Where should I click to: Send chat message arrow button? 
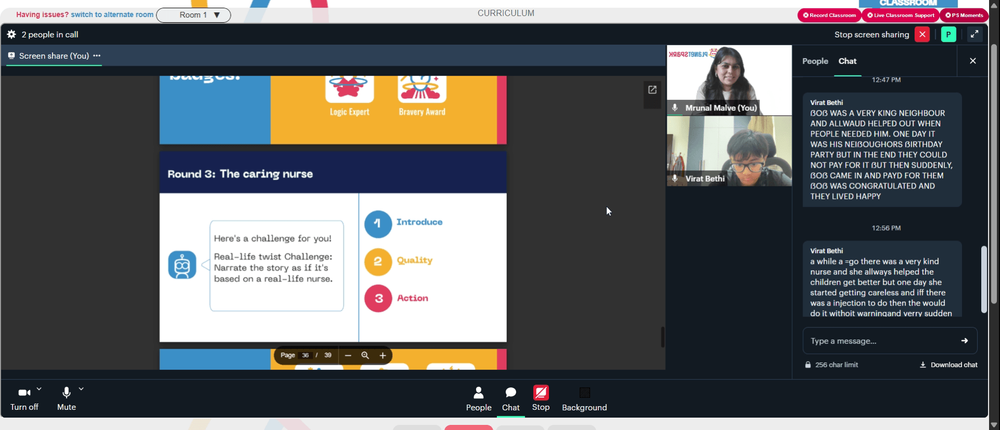pyautogui.click(x=964, y=341)
